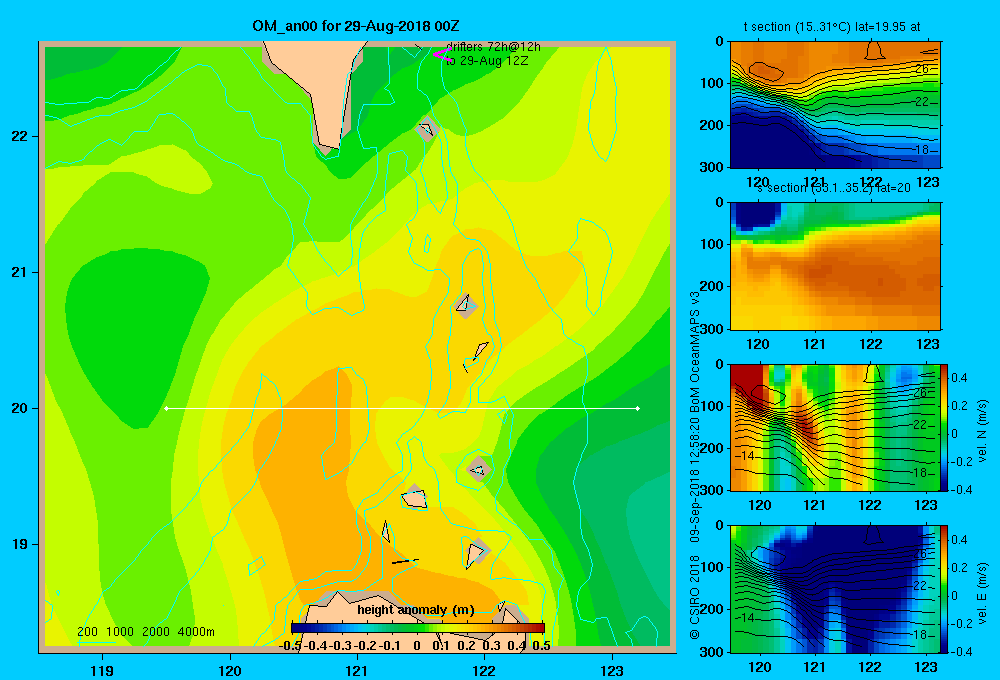This screenshot has height=680, width=1000.
Task: Click the 'height anomaly (m)' legend label
Action: point(416,610)
